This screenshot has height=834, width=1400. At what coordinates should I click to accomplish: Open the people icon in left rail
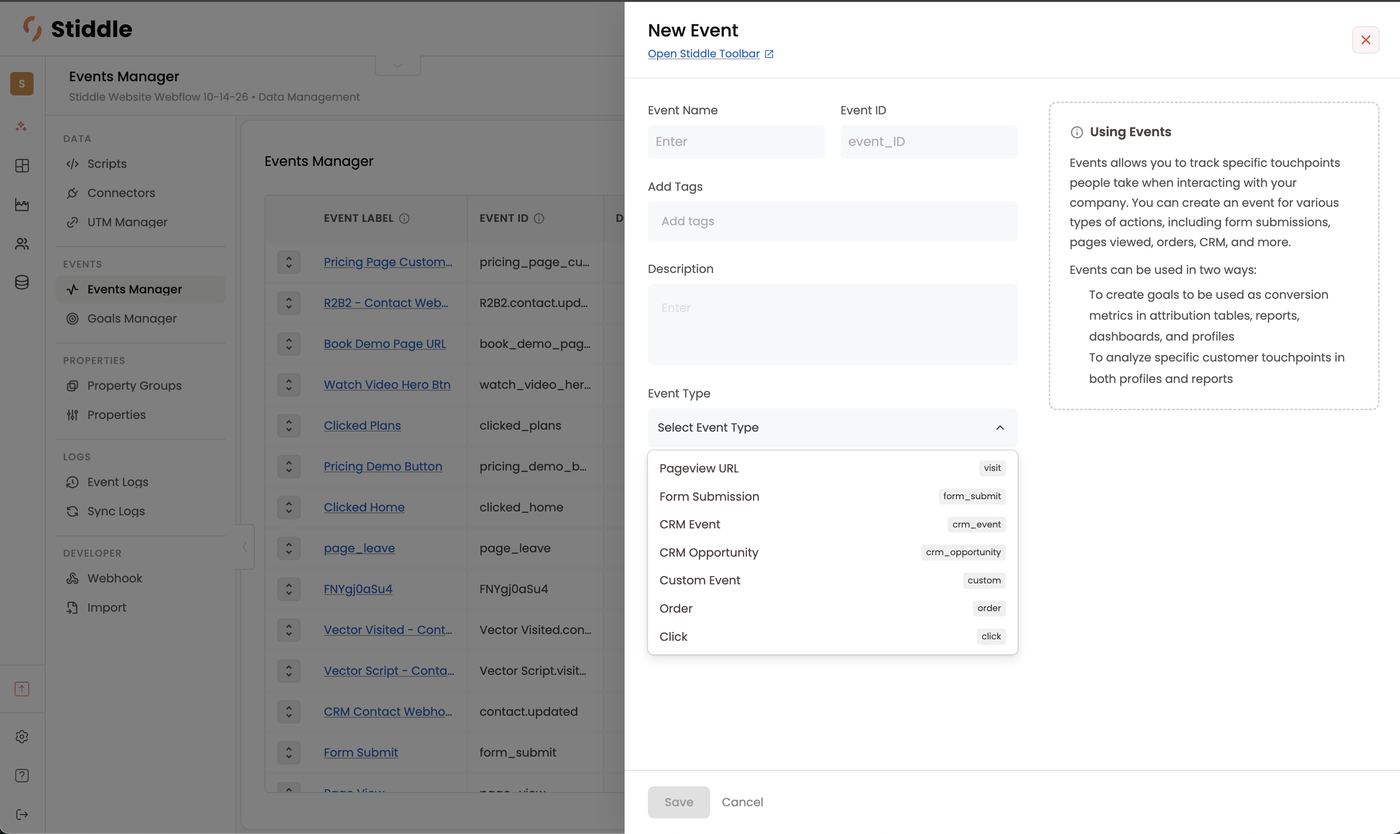pos(22,244)
